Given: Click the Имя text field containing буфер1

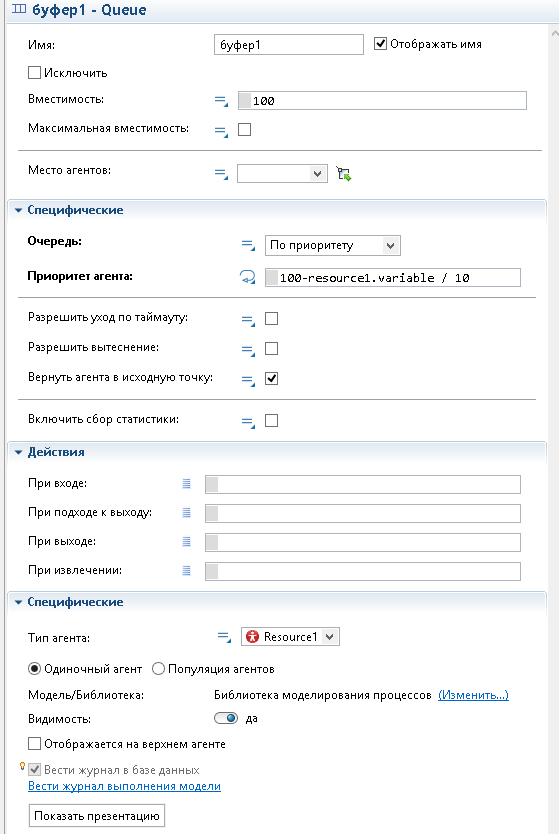Looking at the screenshot, I should (289, 45).
